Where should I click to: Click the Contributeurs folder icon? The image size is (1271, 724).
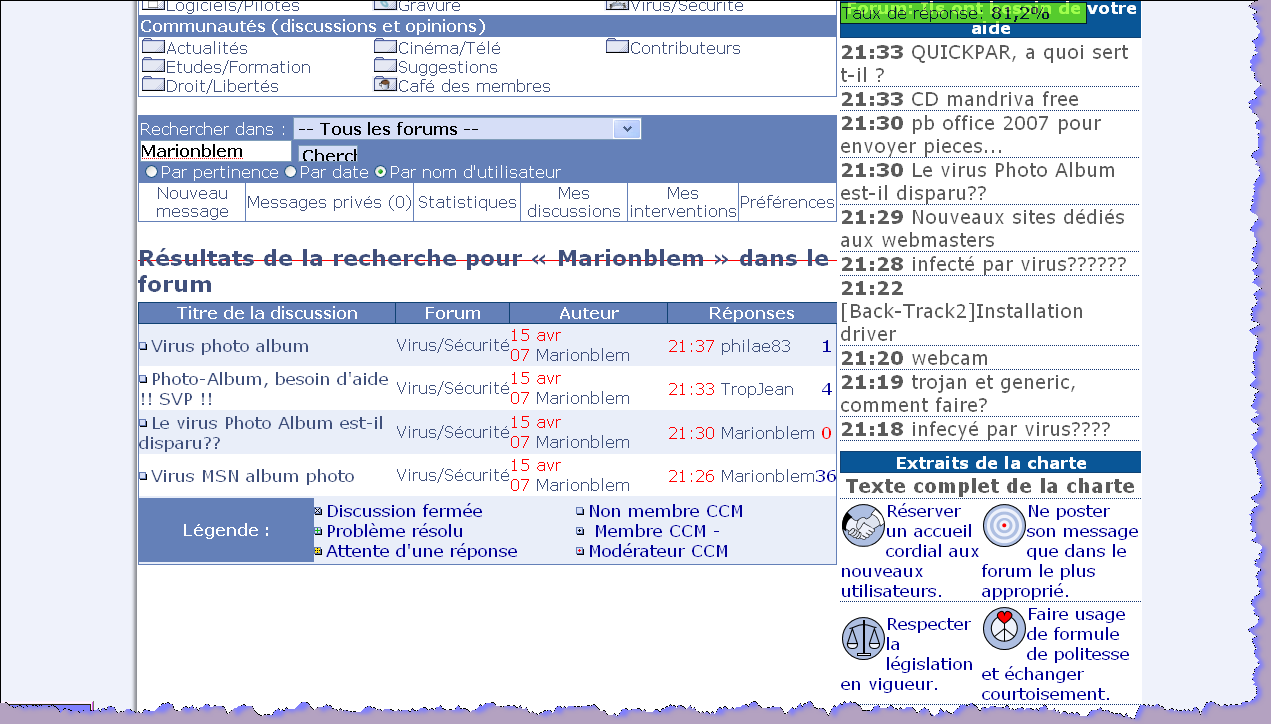(x=617, y=47)
